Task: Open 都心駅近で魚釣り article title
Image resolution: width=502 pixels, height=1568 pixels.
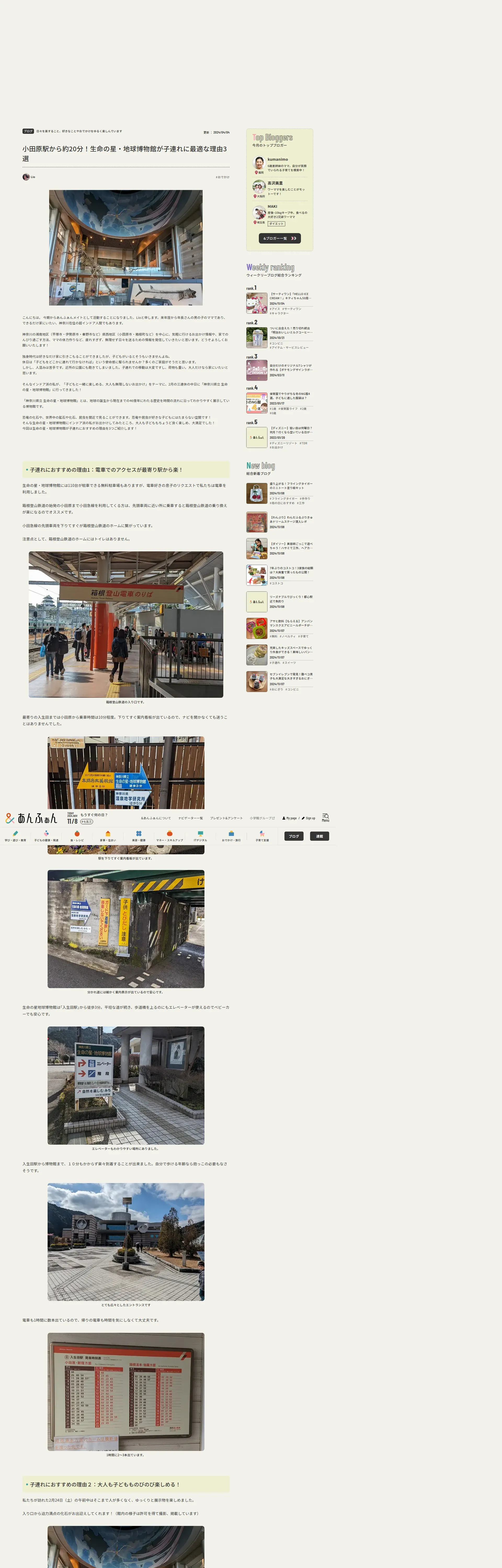Action: 291,599
